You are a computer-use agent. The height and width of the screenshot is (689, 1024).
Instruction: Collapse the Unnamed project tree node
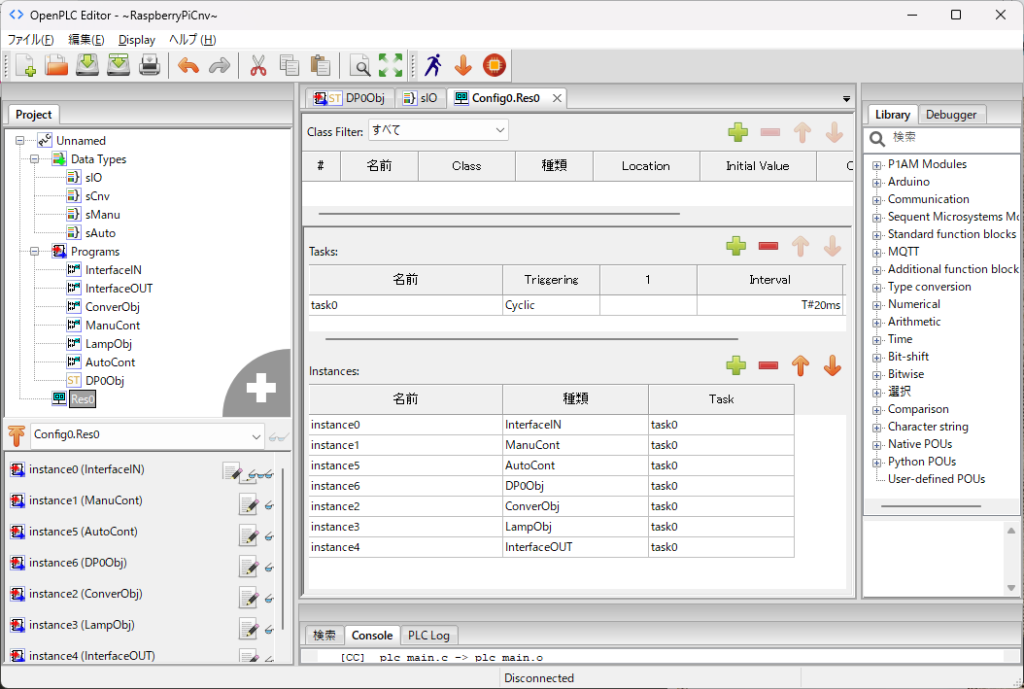pyautogui.click(x=20, y=140)
